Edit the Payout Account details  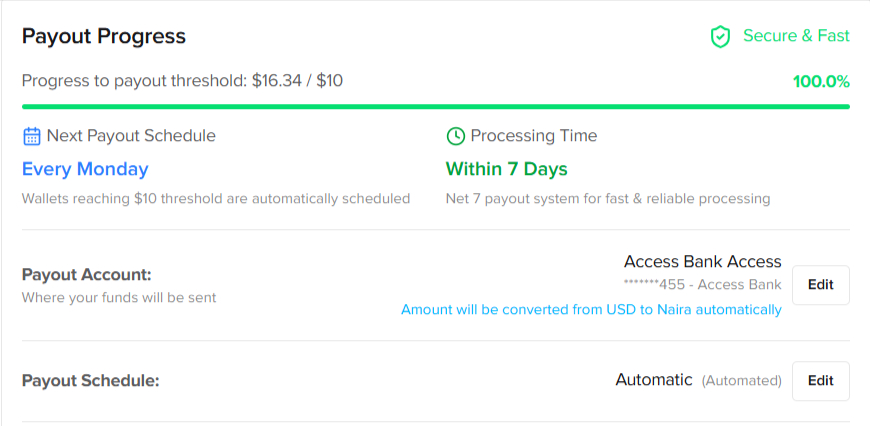pos(820,285)
